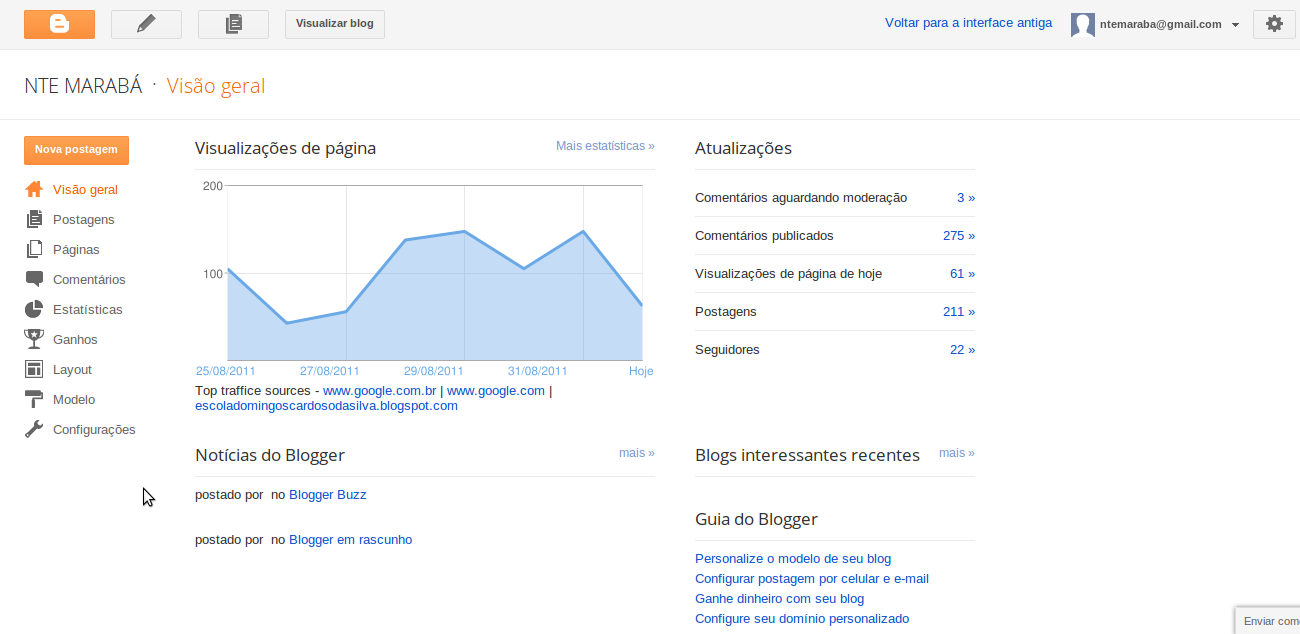Click the 25/08/2011 chart date label
The width and height of the screenshot is (1300, 634).
pyautogui.click(x=225, y=370)
